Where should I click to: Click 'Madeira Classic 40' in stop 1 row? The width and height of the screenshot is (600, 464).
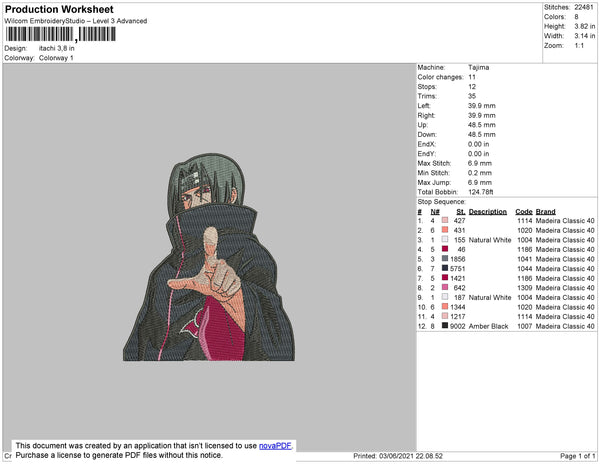565,221
